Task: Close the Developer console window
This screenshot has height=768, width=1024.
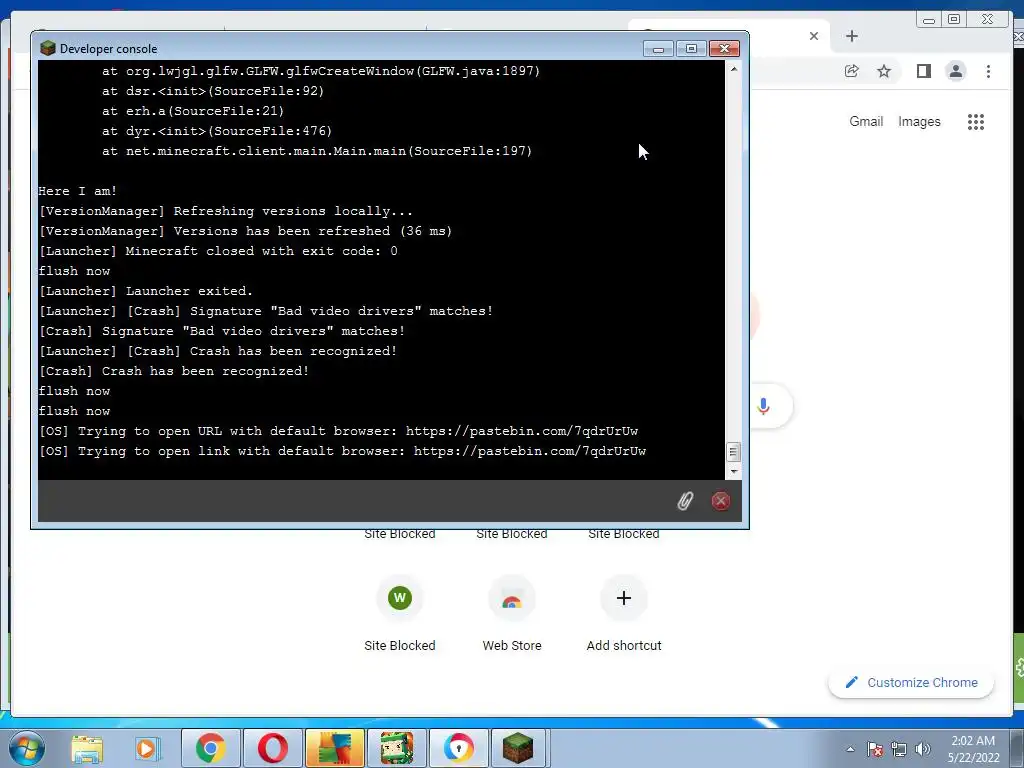Action: click(724, 49)
